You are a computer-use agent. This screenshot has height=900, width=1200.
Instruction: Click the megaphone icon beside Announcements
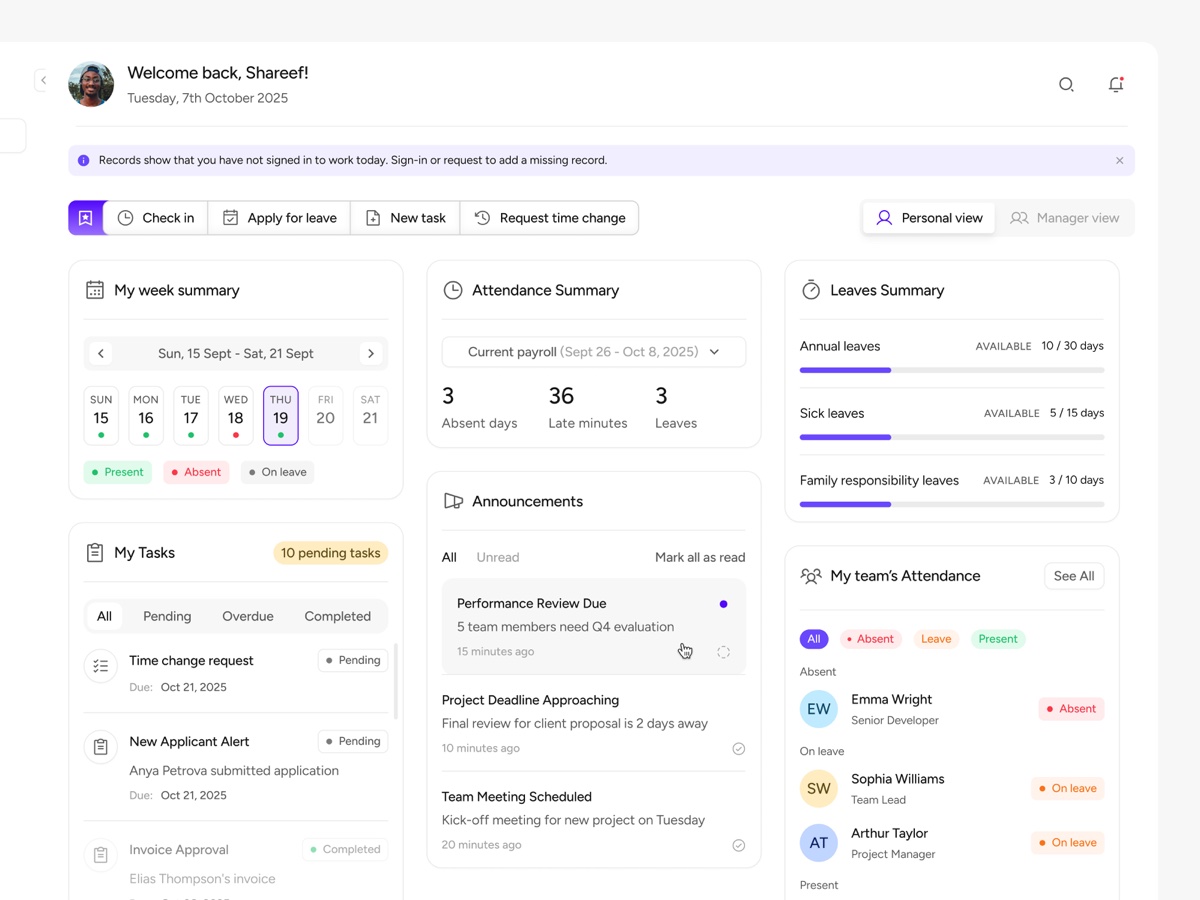(x=453, y=501)
